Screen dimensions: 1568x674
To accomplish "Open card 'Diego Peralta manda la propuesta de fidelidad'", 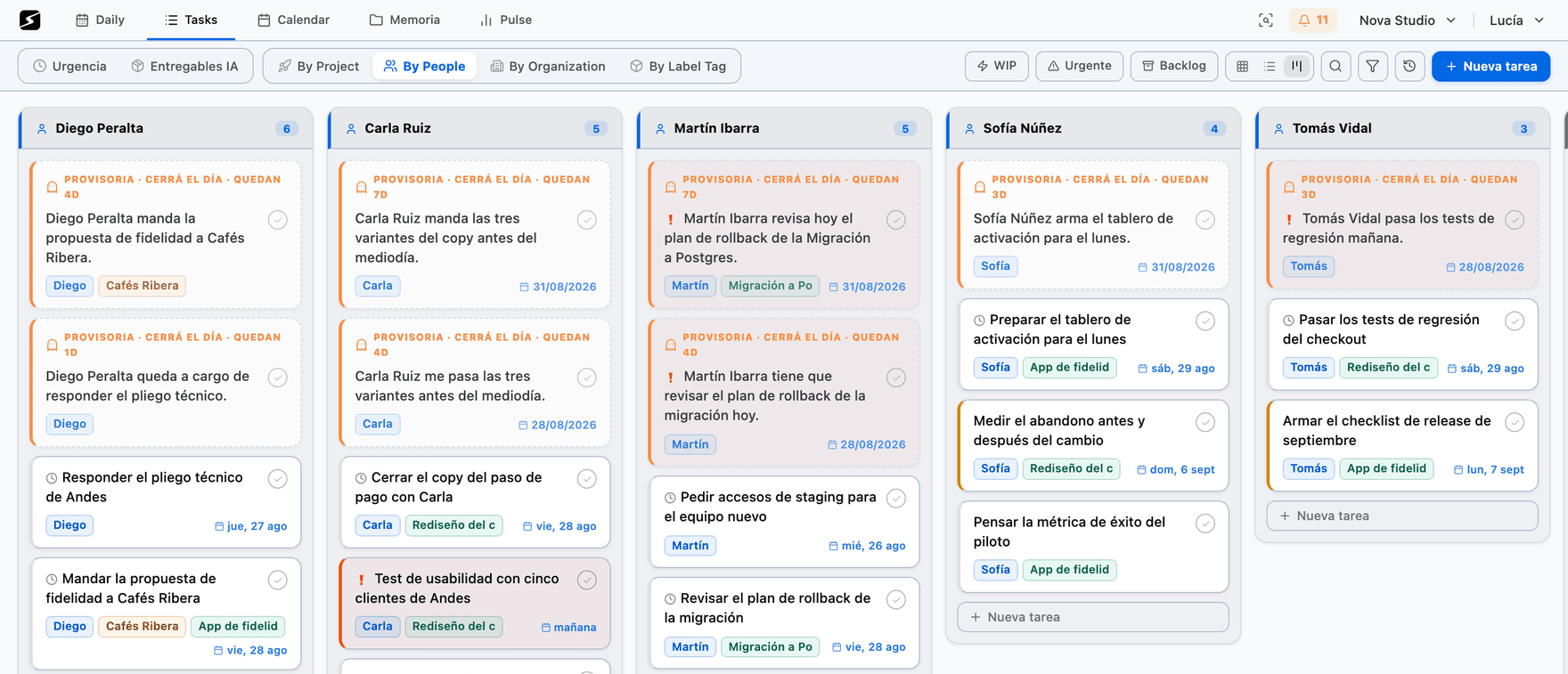I will pos(166,234).
